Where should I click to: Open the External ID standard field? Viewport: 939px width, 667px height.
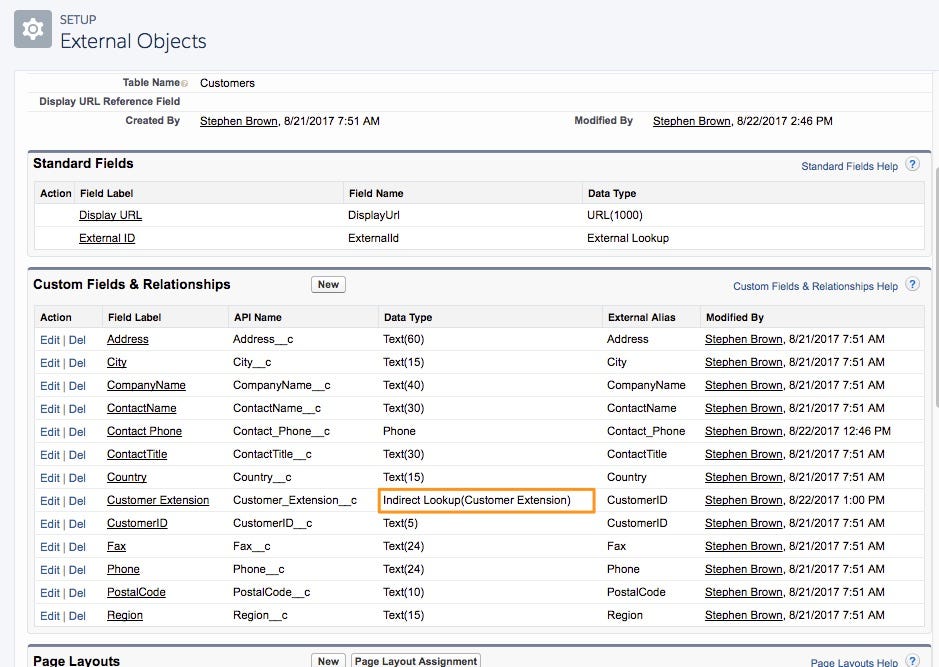point(107,238)
